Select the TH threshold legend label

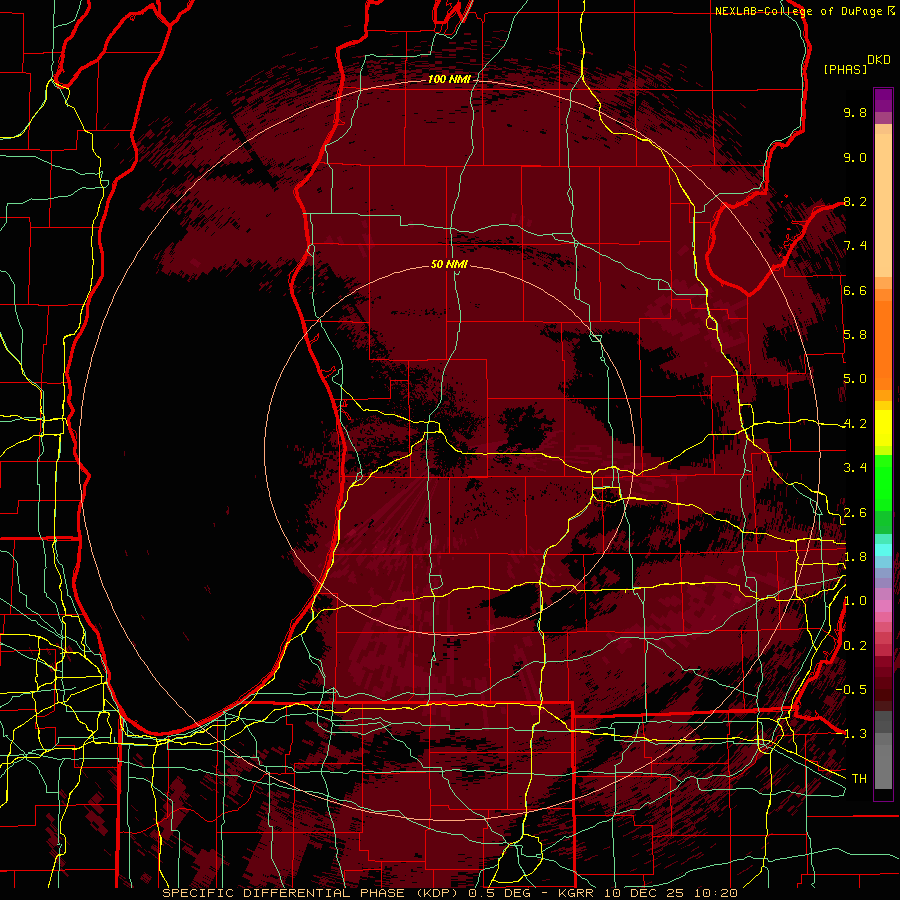[859, 778]
